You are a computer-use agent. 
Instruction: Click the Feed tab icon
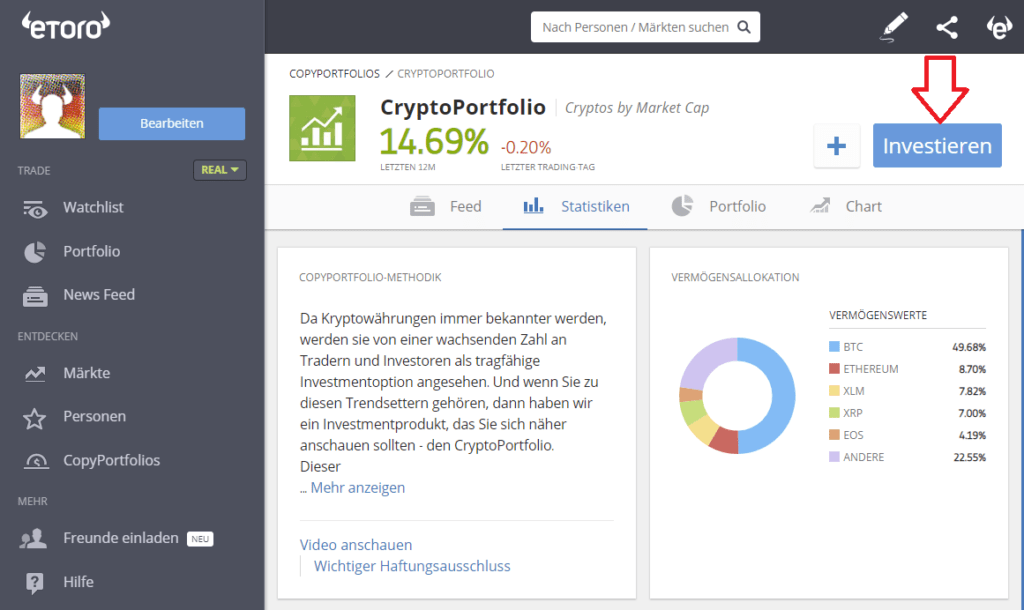coord(423,206)
